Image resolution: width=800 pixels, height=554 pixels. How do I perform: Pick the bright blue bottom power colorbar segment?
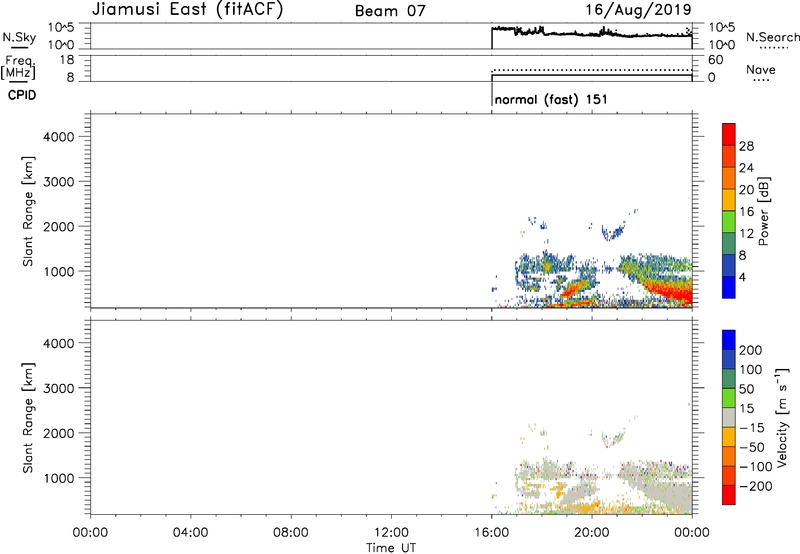(729, 287)
